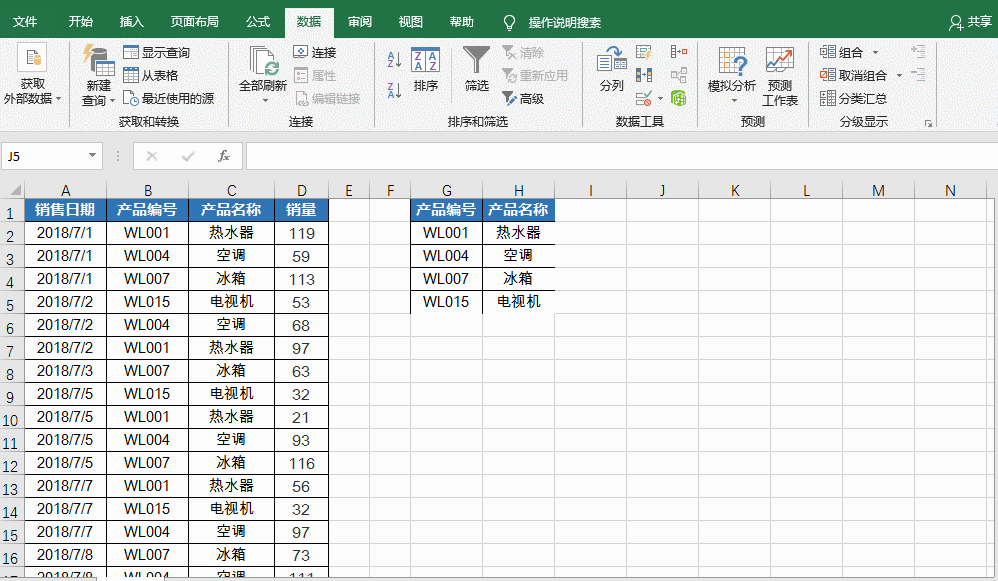
Task: Sort ascending A to Z
Action: [x=394, y=60]
